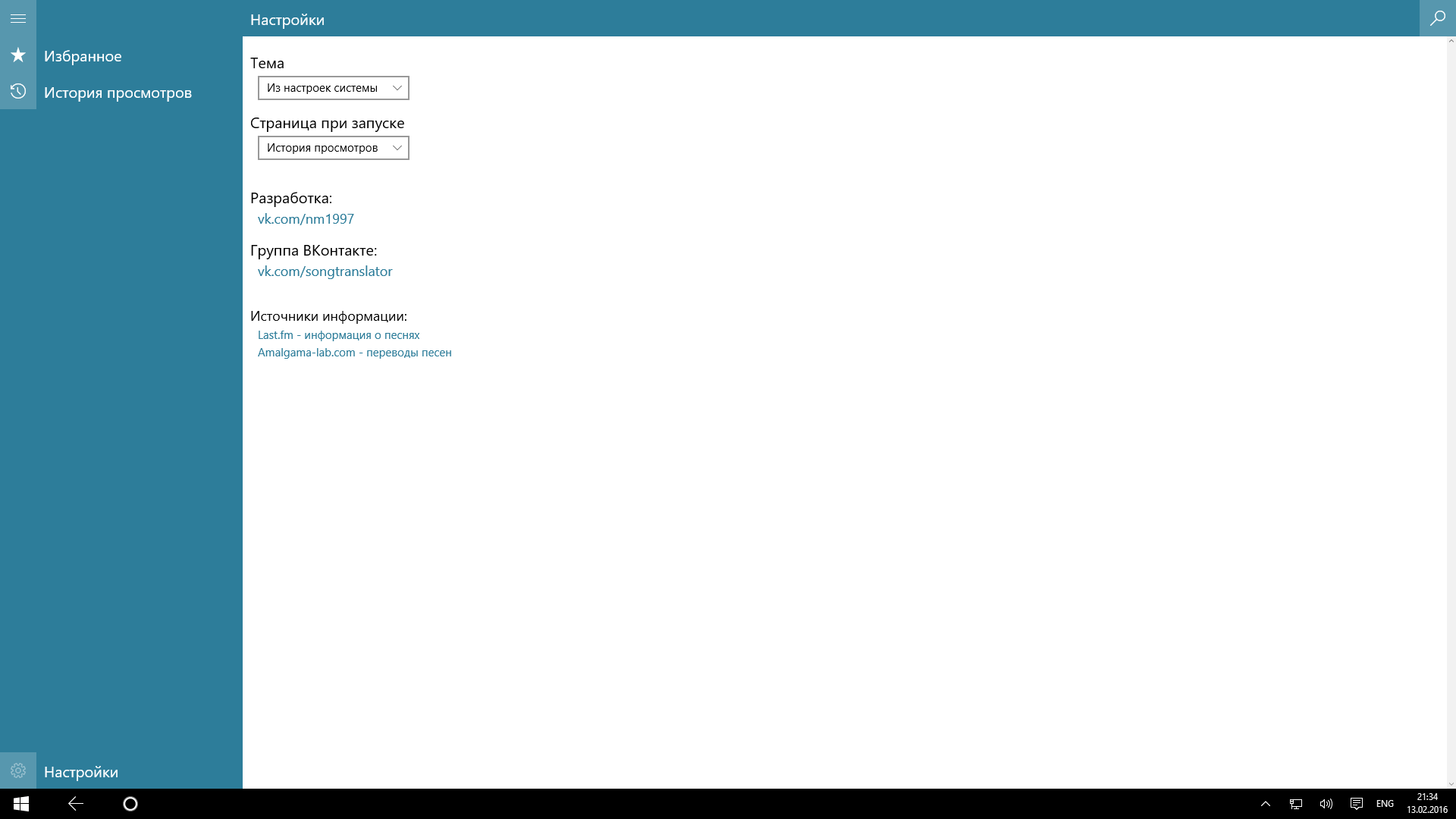Click the star icon for Favorites

18,55
